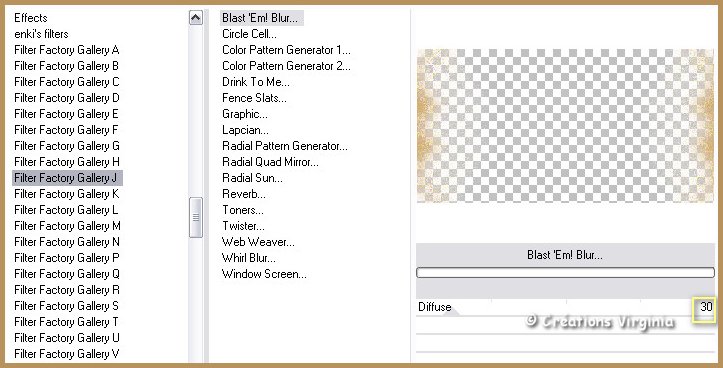Click the Diffuse value field showing 30

704,307
